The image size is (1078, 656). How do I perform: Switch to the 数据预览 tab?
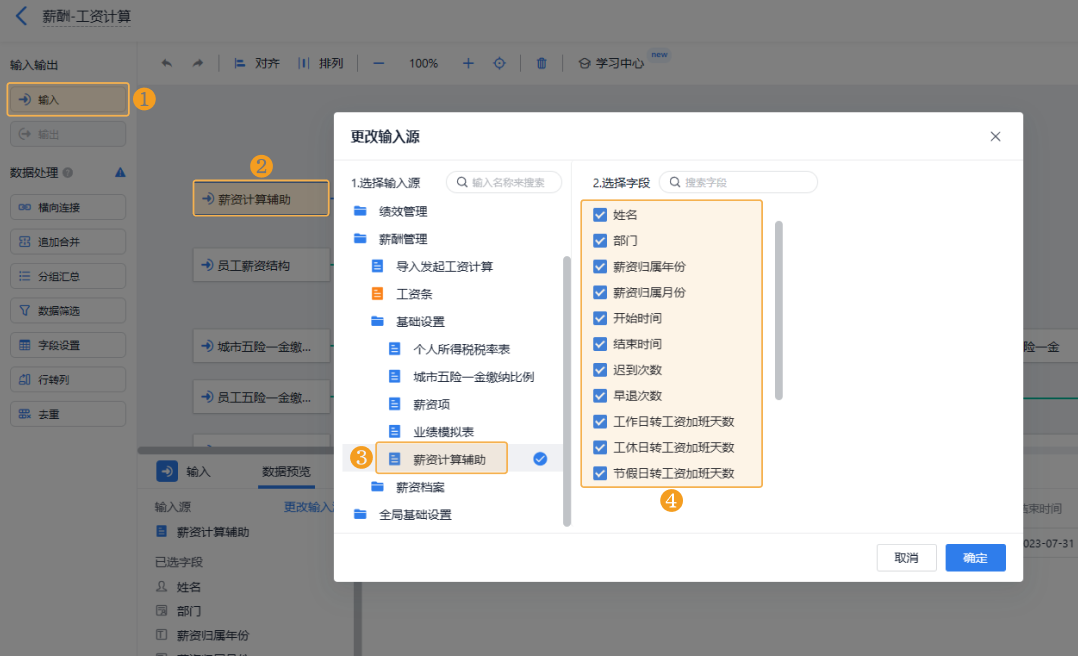click(x=286, y=472)
